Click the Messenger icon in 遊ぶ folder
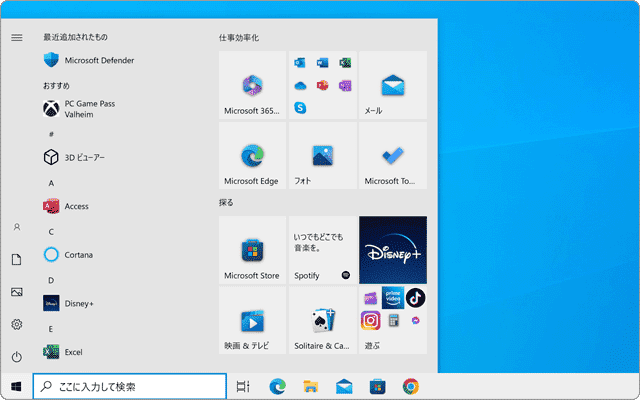This screenshot has height=400, width=640. click(x=416, y=320)
